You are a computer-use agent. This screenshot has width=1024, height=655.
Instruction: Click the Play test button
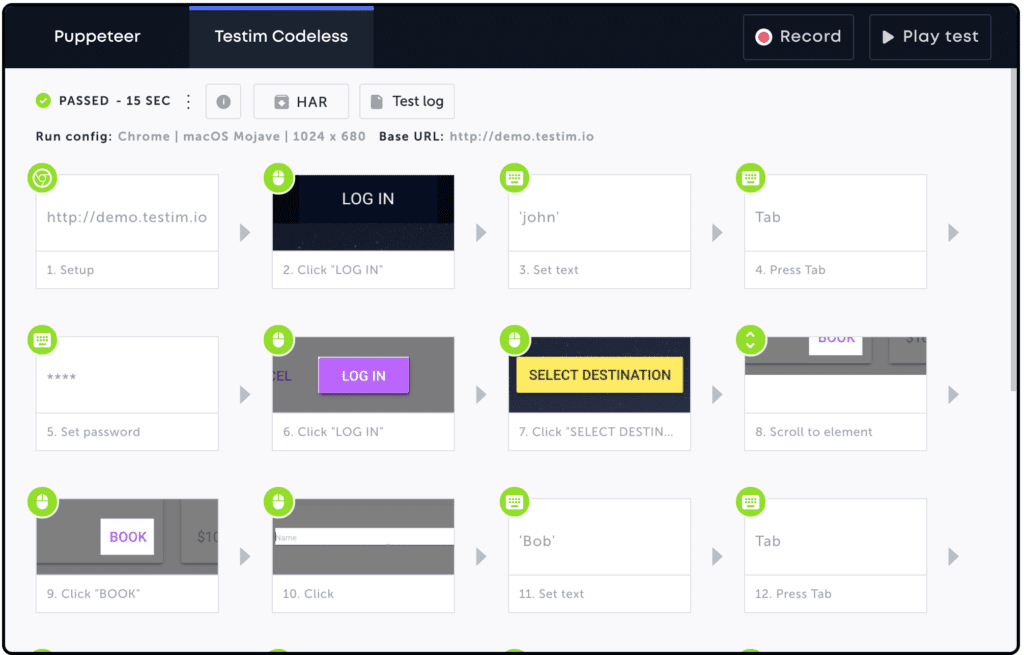930,37
